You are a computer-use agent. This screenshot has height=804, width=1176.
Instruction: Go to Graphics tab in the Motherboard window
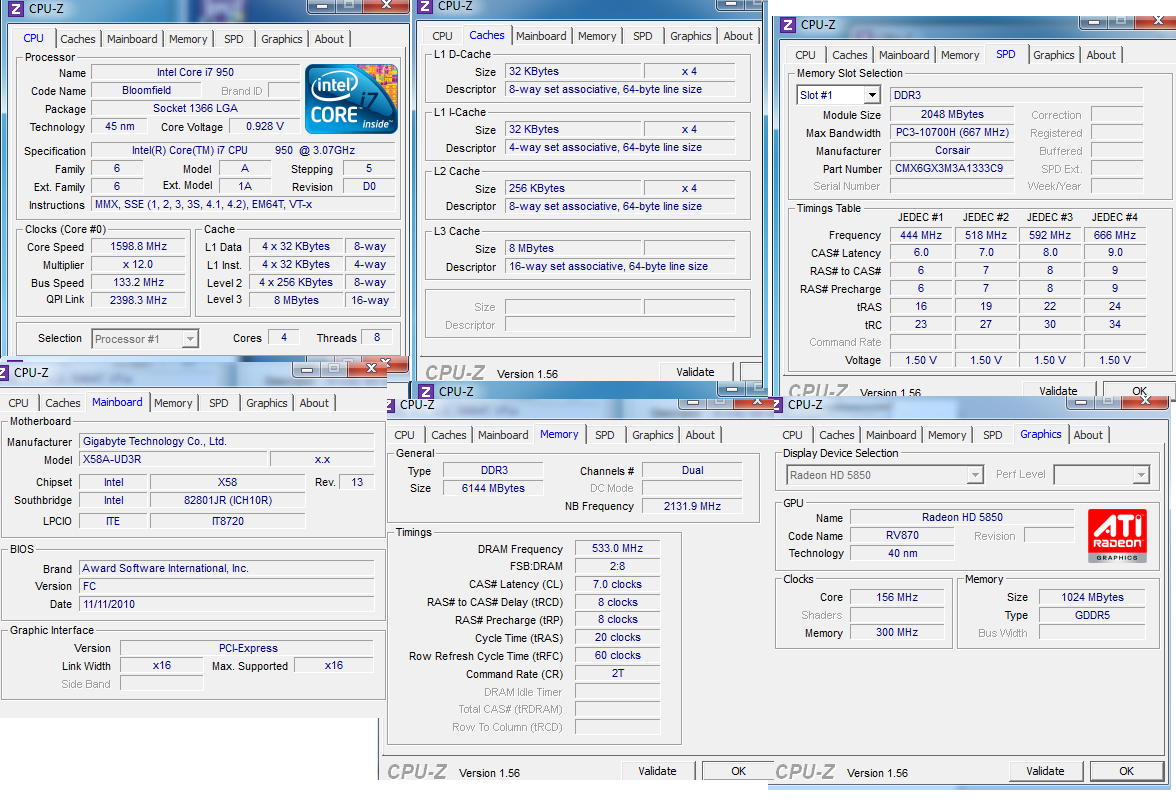[267, 404]
